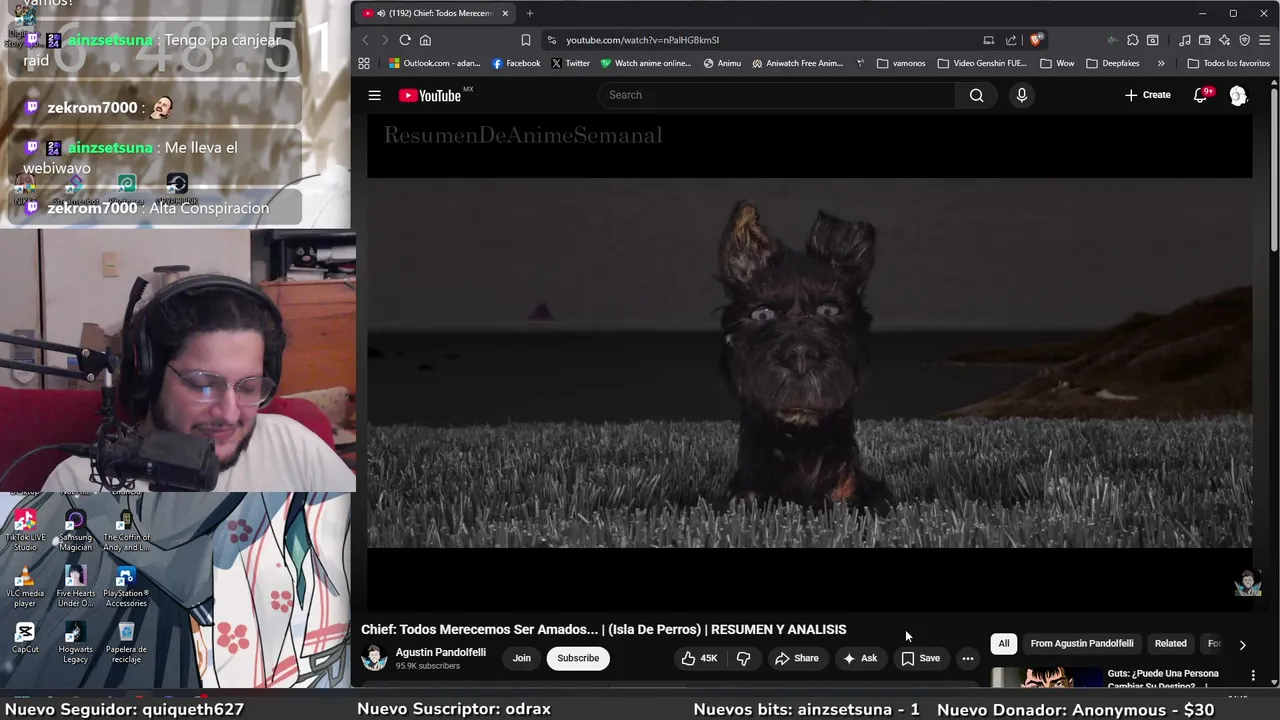The width and height of the screenshot is (1280, 720).
Task: Open options for the Guts suggested video
Action: 1253,676
